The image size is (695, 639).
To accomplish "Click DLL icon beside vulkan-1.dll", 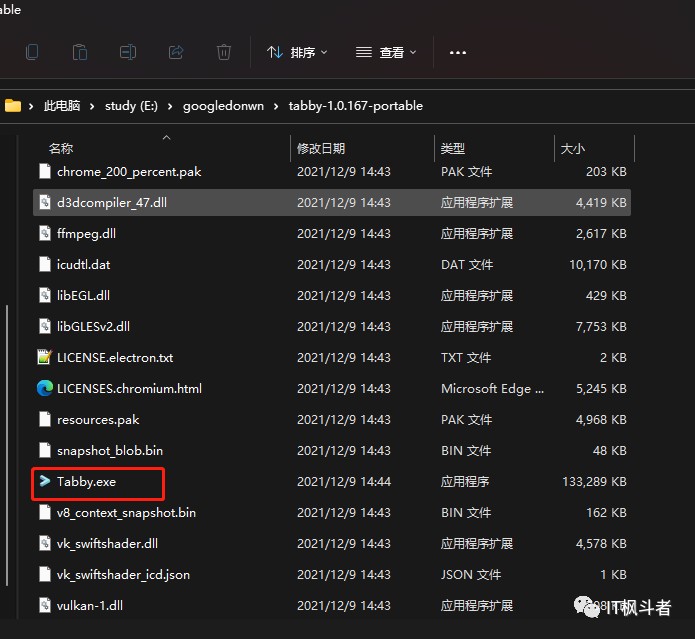I will [45, 605].
